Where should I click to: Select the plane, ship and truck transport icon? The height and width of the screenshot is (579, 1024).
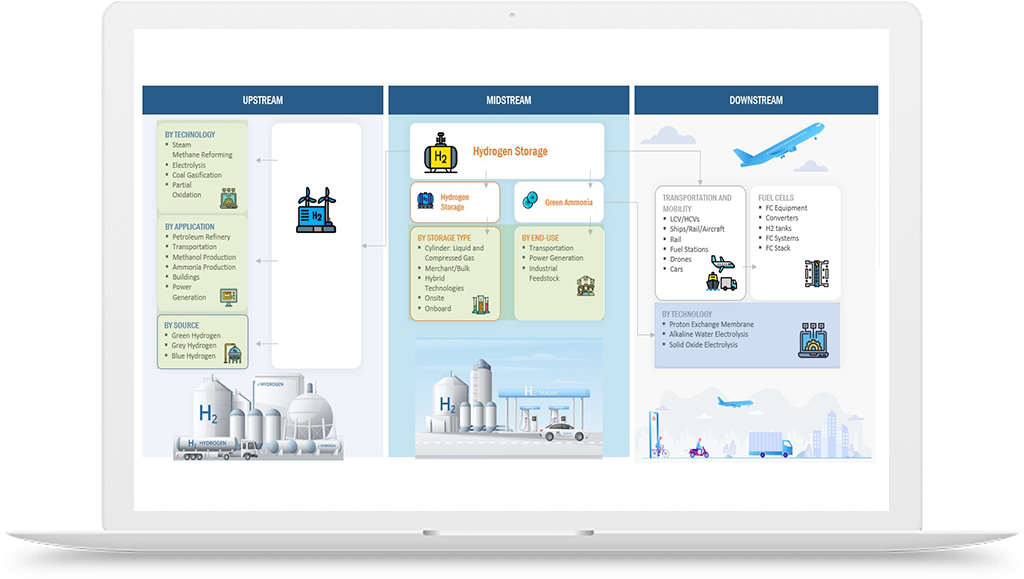[721, 273]
